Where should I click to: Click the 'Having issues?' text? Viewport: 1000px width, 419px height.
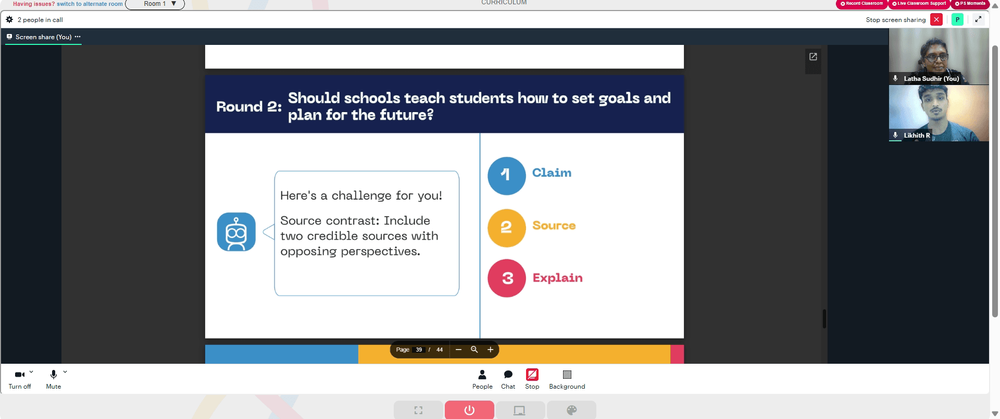[34, 4]
